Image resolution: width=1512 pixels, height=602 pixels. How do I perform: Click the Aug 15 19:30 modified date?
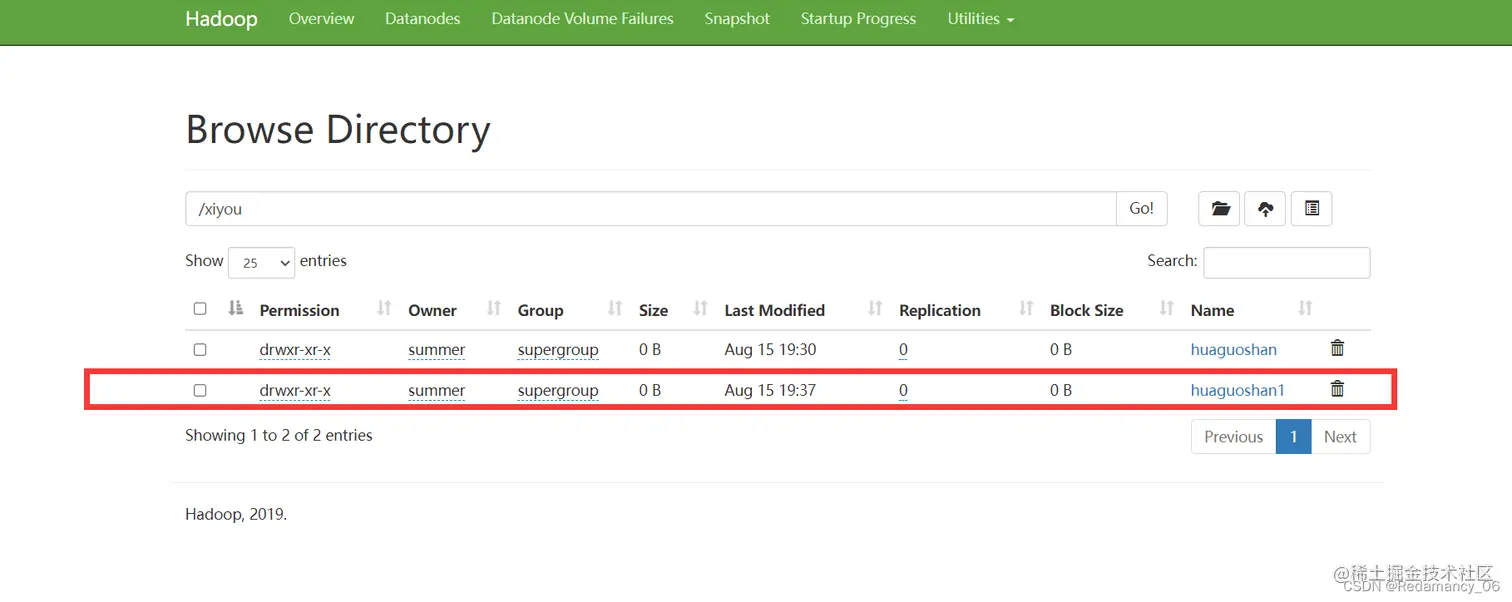click(x=770, y=350)
